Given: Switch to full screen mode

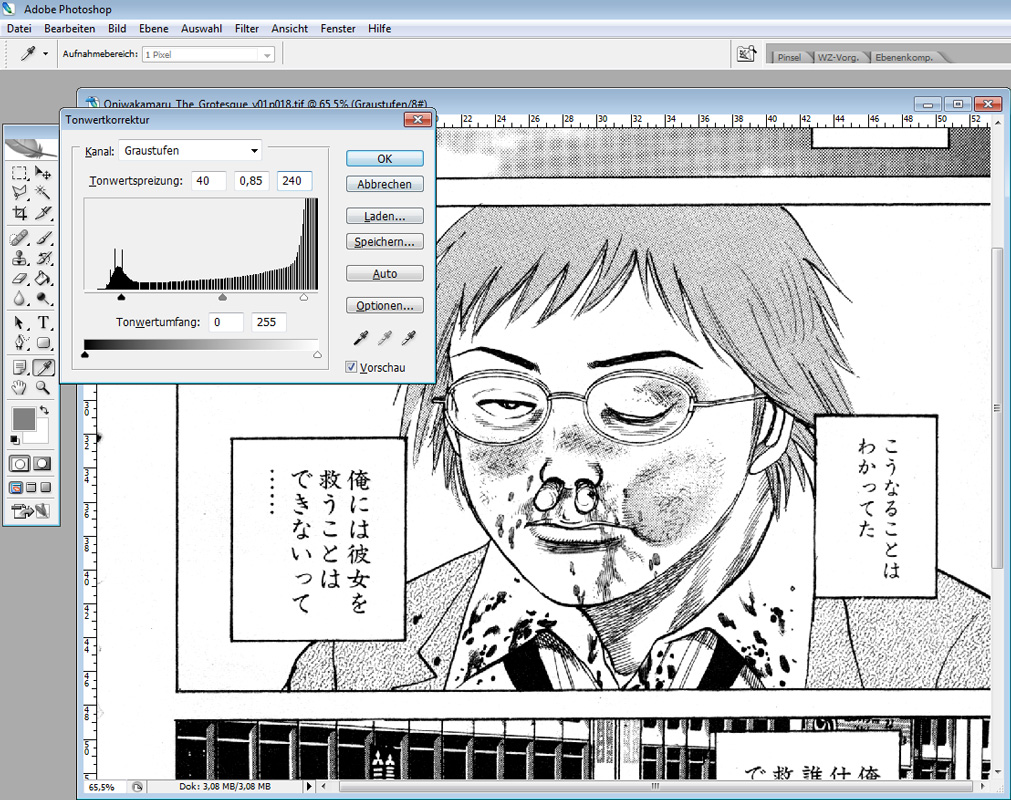Looking at the screenshot, I should 45,487.
